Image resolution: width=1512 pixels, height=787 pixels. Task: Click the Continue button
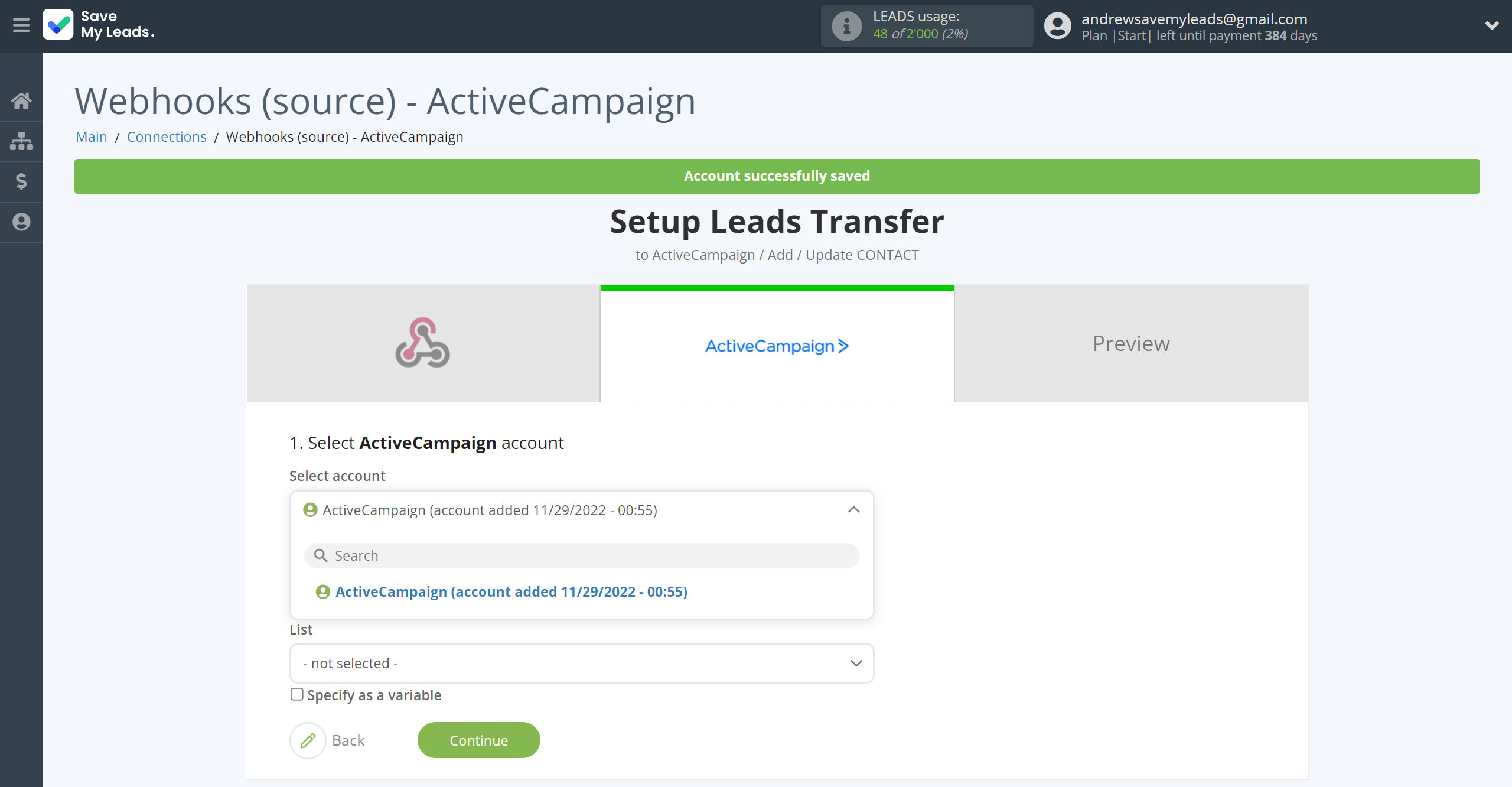point(478,740)
